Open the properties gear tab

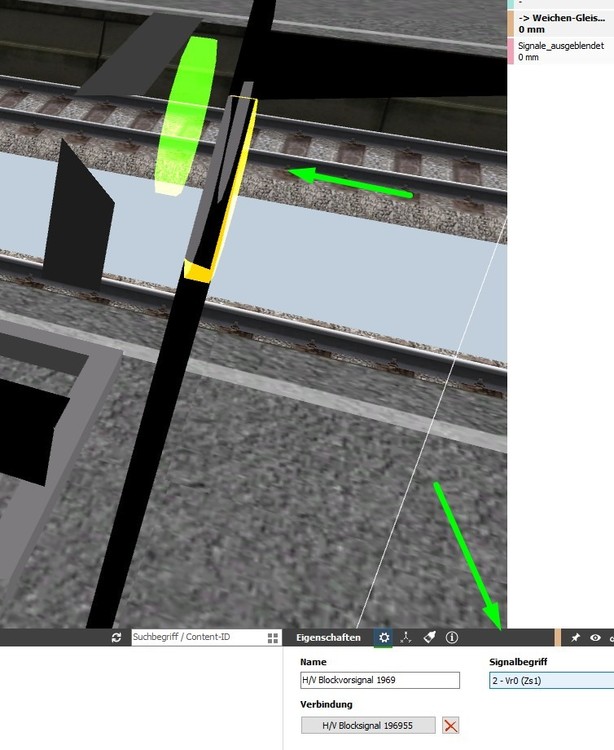(384, 638)
